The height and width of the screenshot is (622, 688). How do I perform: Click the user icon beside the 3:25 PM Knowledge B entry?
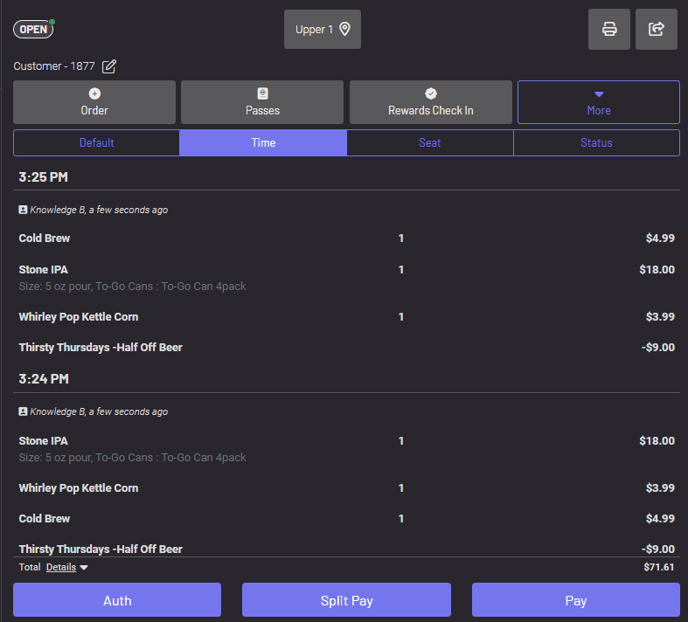[23, 210]
